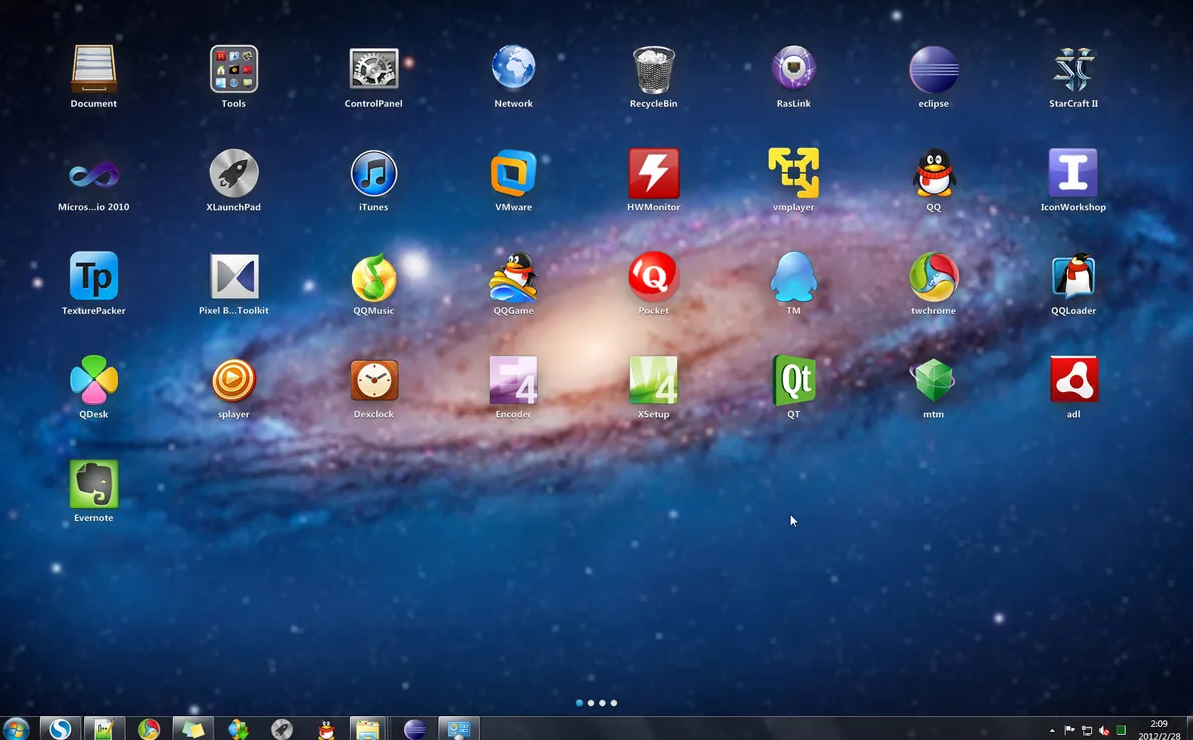Open mtm green cube icon
This screenshot has height=740, width=1193.
934,380
